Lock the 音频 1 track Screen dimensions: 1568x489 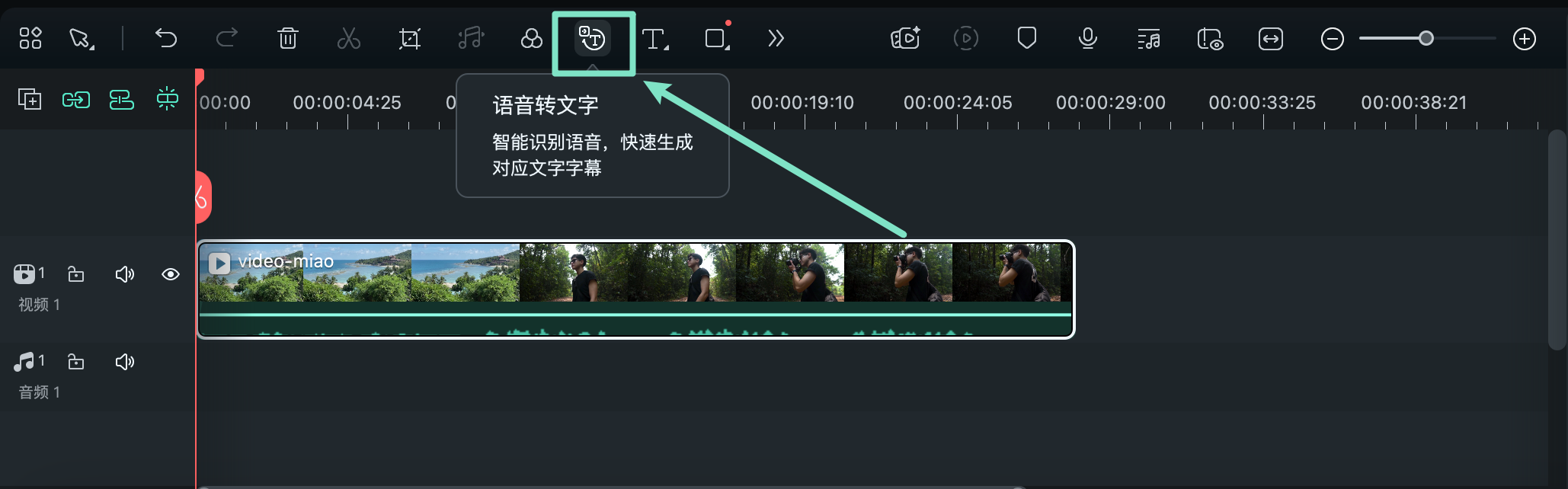76,361
